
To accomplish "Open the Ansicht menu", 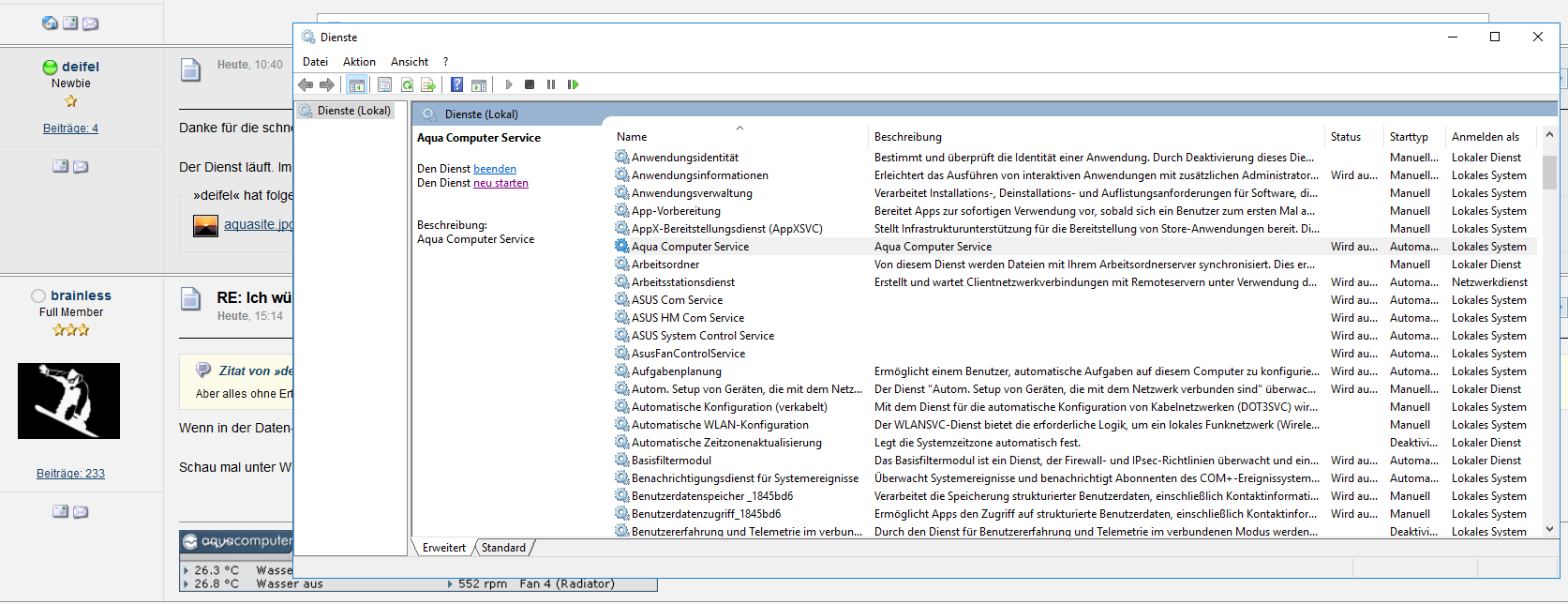I will click(410, 62).
